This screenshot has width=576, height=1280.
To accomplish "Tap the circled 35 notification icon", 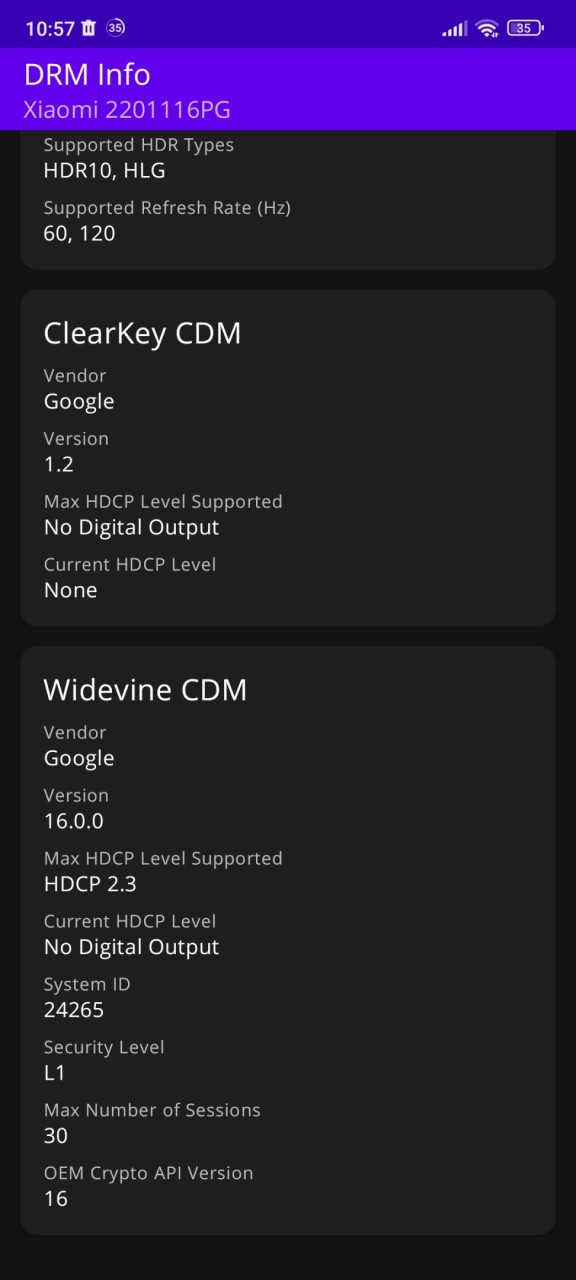I will point(116,28).
